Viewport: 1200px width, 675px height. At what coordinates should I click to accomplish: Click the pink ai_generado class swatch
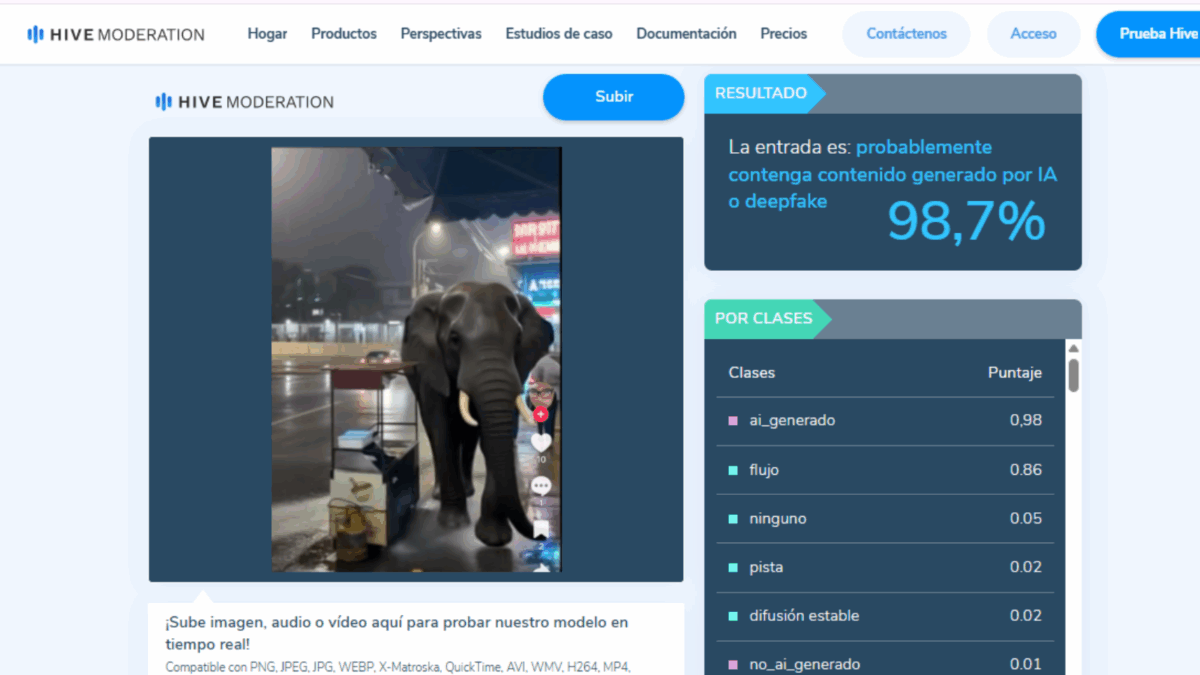[x=733, y=421]
